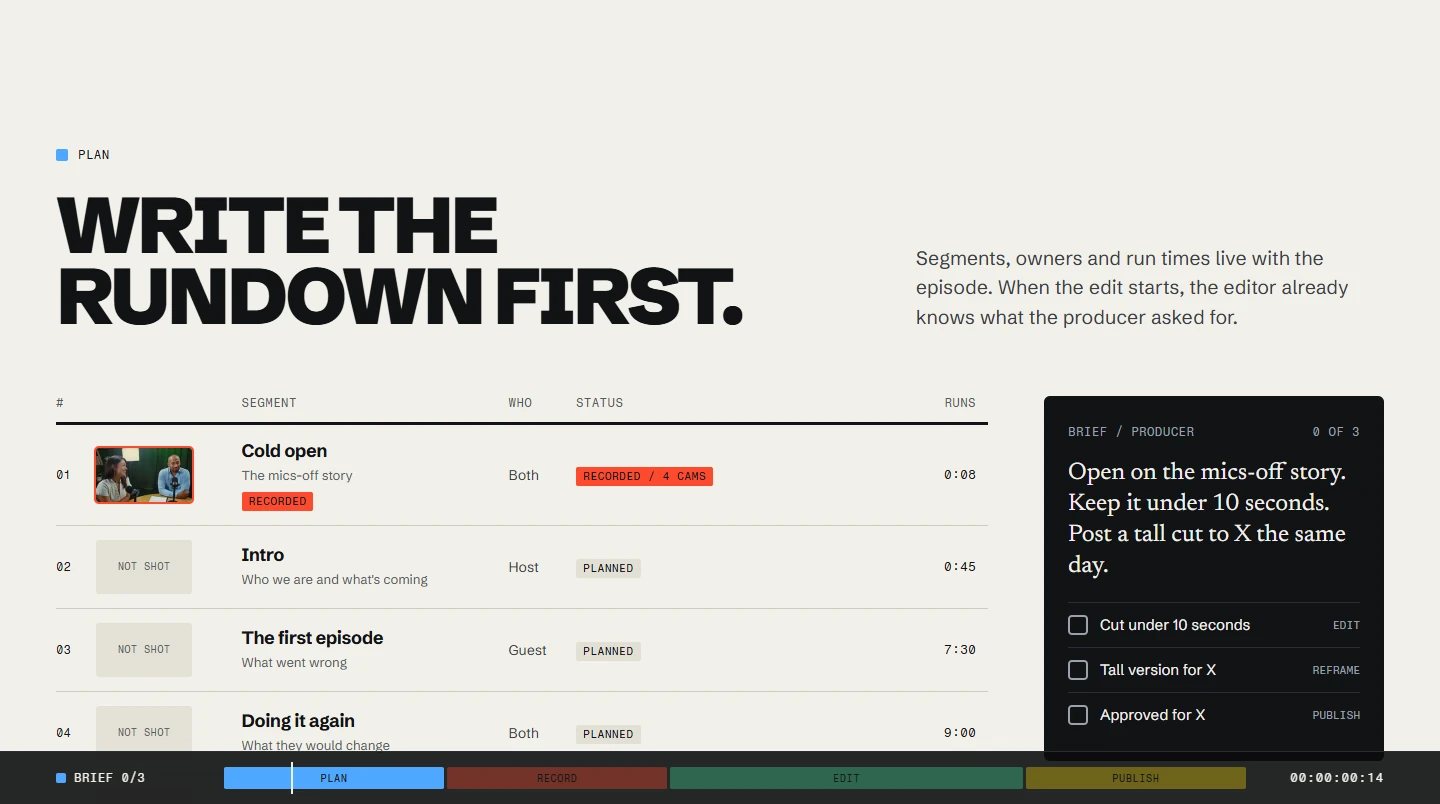This screenshot has width=1440, height=804.
Task: Select The first episode NOT SHOT placeholder
Action: [144, 650]
